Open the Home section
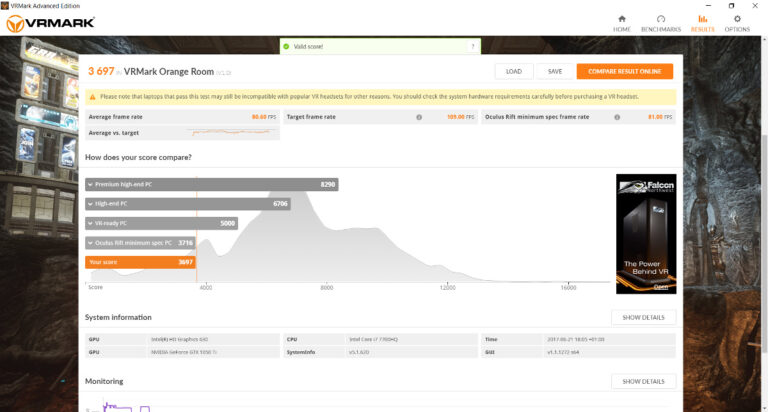This screenshot has height=412, width=768. [621, 22]
